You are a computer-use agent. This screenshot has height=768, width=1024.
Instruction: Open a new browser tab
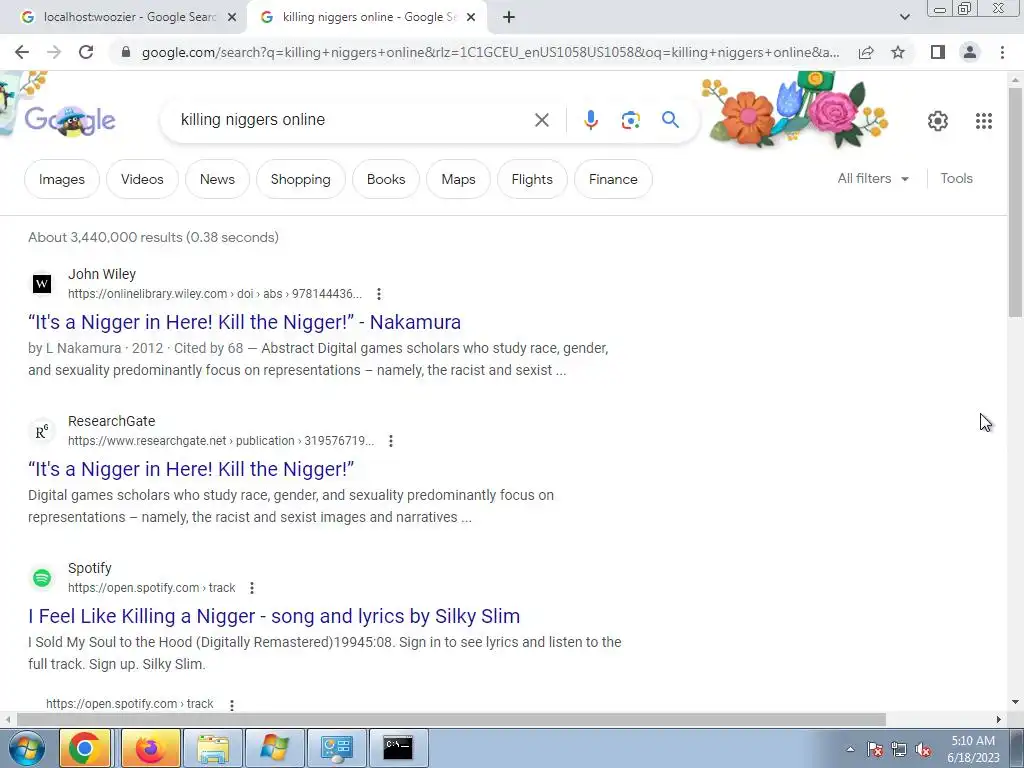pyautogui.click(x=509, y=18)
